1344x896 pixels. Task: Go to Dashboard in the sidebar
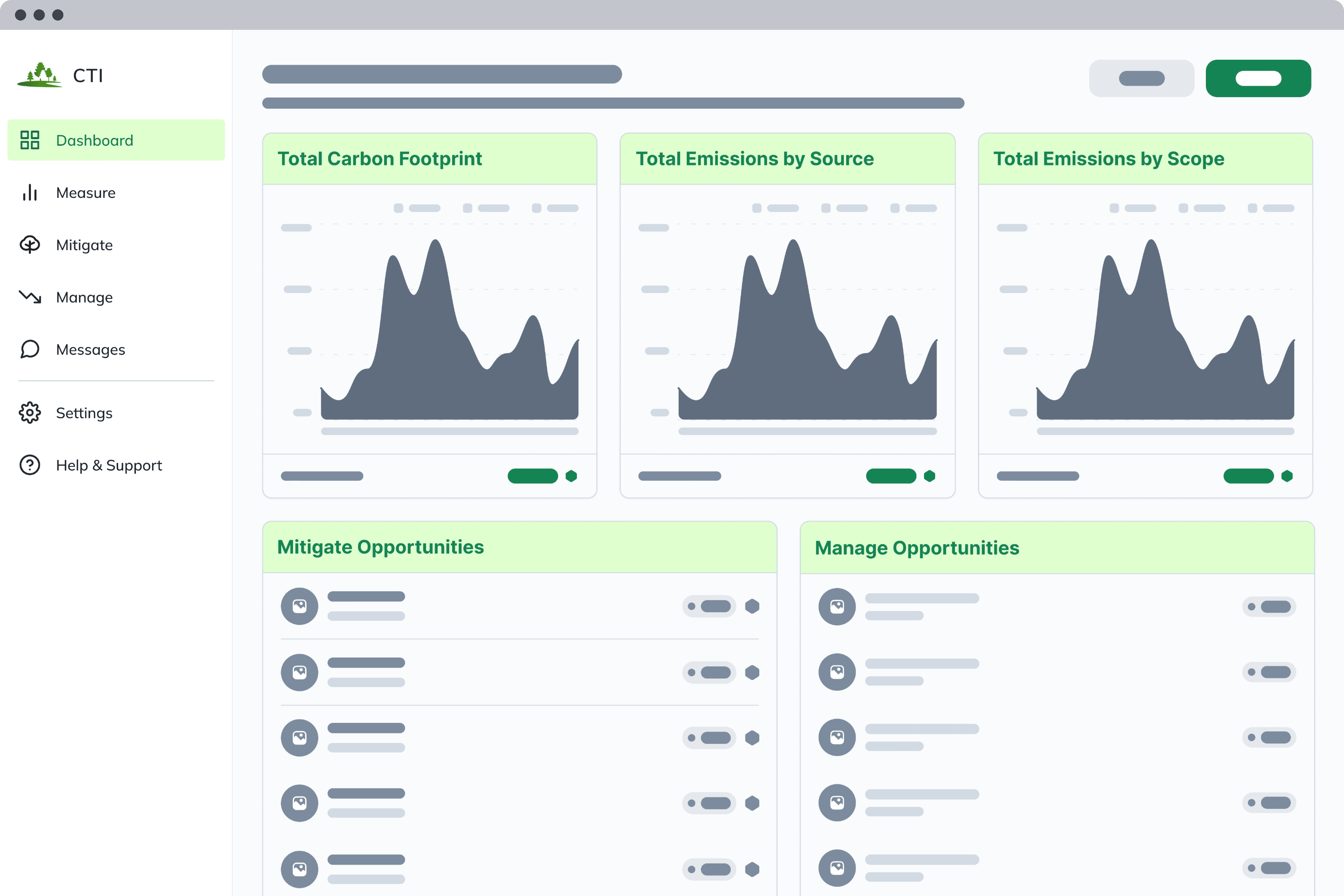coord(116,140)
